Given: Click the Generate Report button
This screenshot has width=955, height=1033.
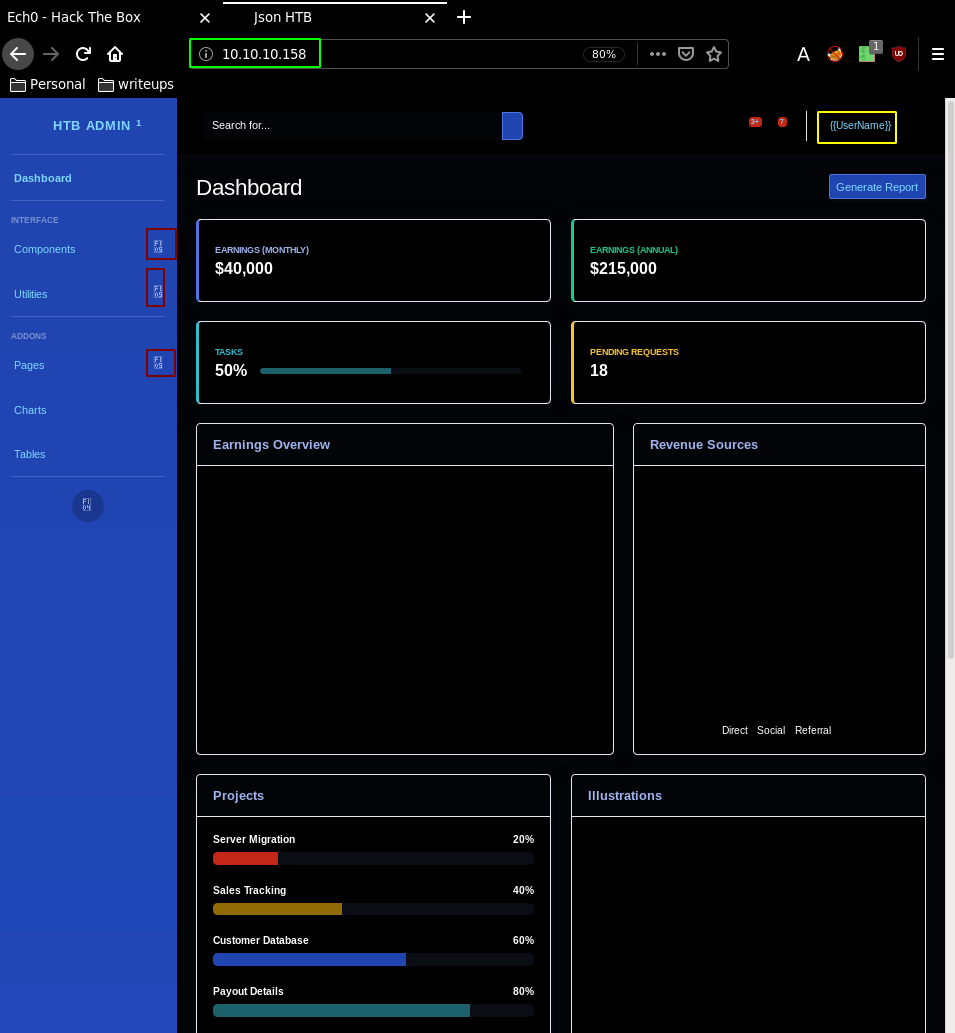Looking at the screenshot, I should click(x=877, y=187).
